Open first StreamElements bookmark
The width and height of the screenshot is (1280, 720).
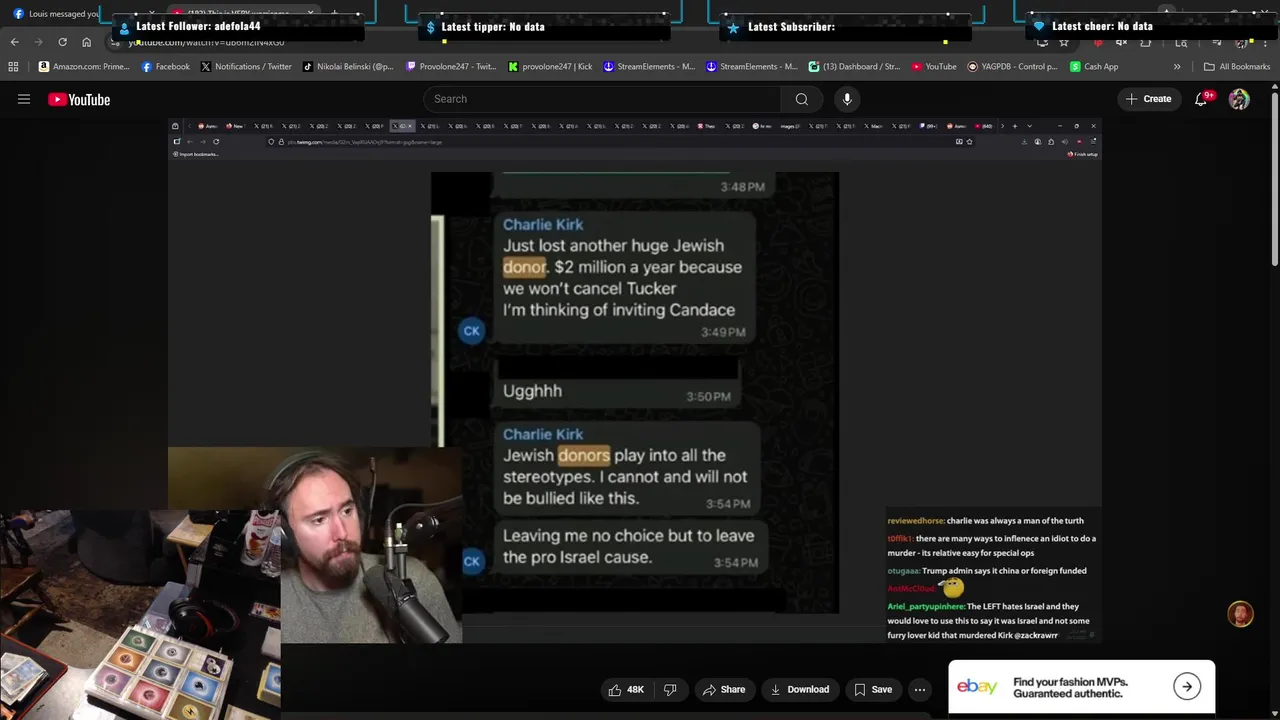point(648,67)
